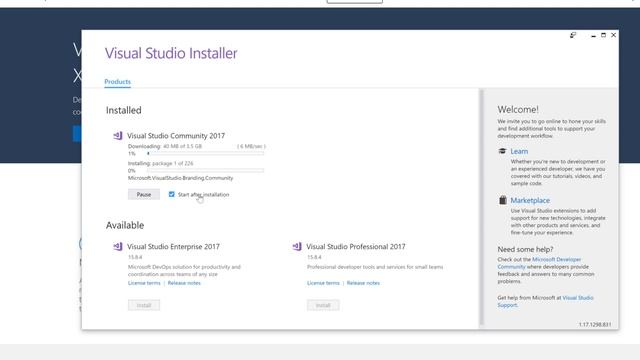Click the Installed section heading
640x360 pixels.
coord(124,110)
